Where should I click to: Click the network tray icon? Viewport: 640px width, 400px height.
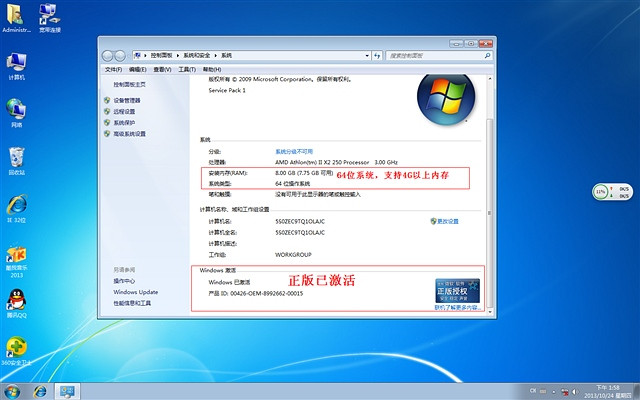pyautogui.click(x=565, y=392)
